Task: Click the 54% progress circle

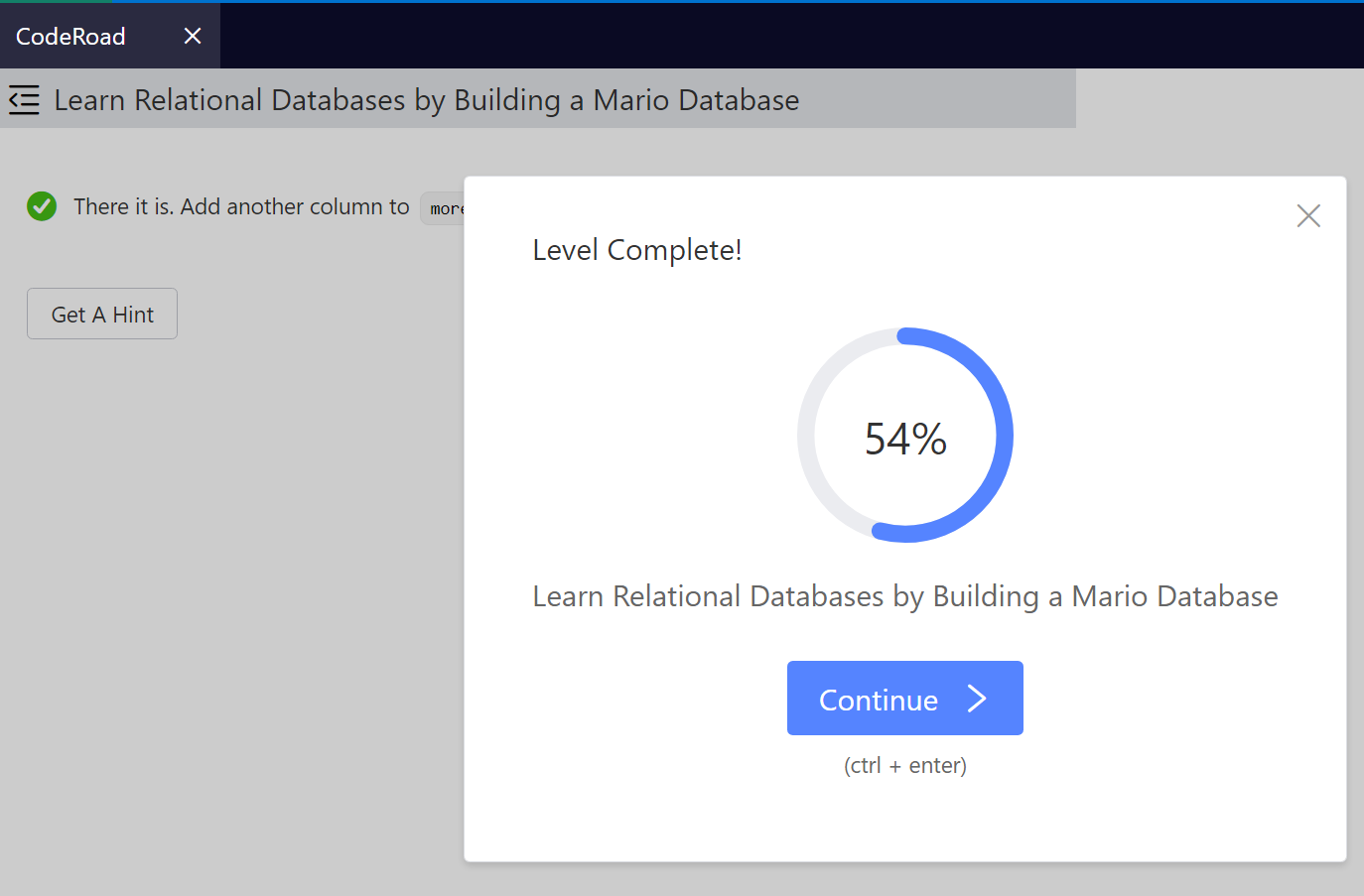Action: tap(905, 435)
